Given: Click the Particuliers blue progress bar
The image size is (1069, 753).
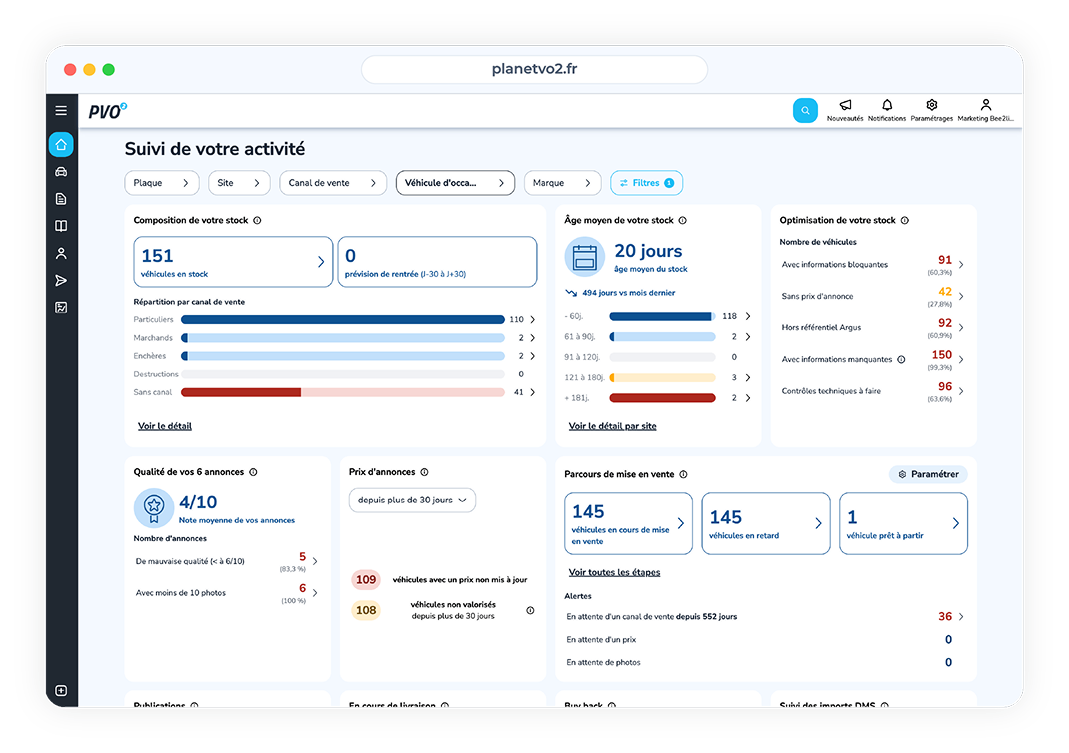Looking at the screenshot, I should point(343,319).
